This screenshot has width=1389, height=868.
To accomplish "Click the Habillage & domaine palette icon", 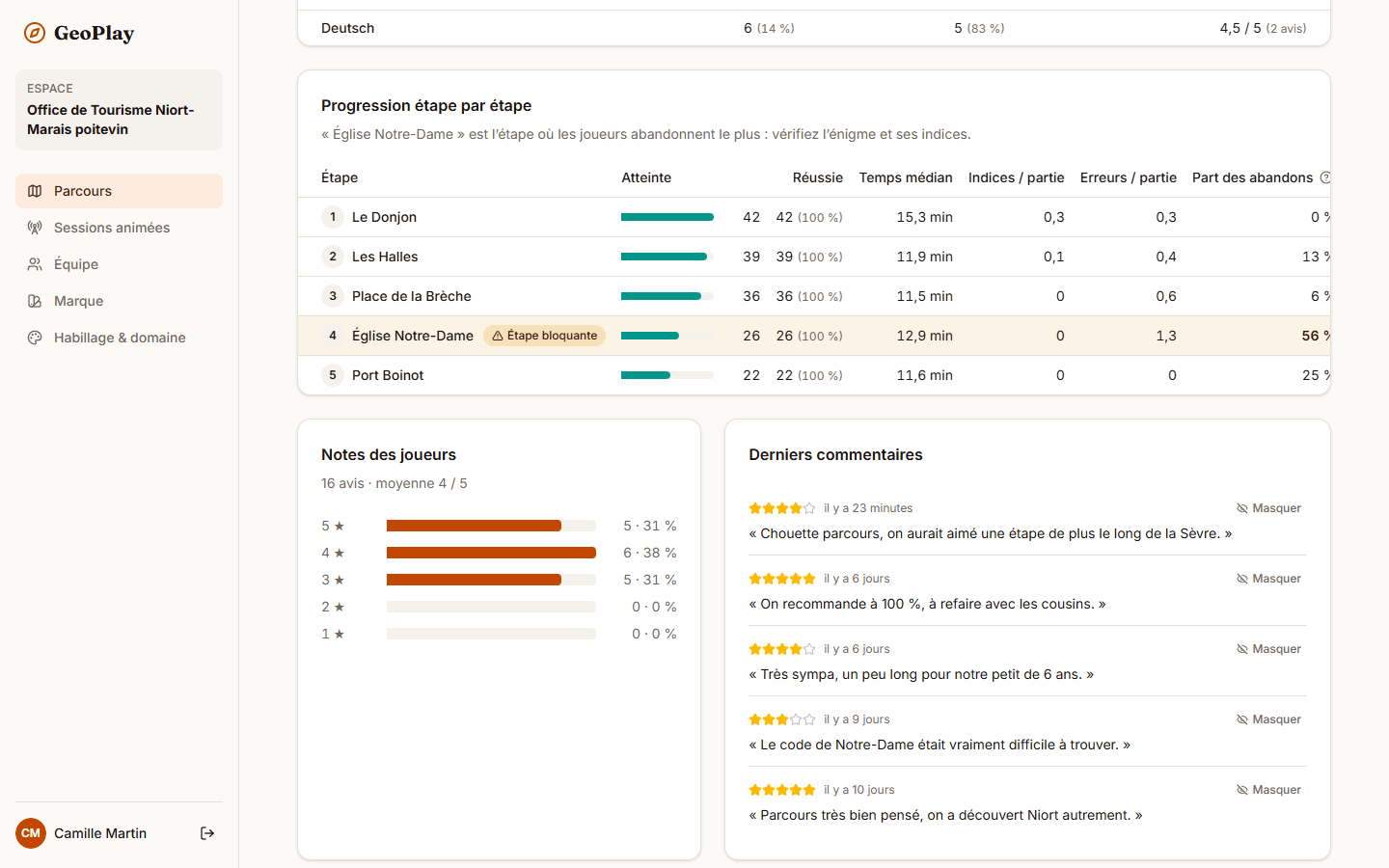I will [x=35, y=338].
